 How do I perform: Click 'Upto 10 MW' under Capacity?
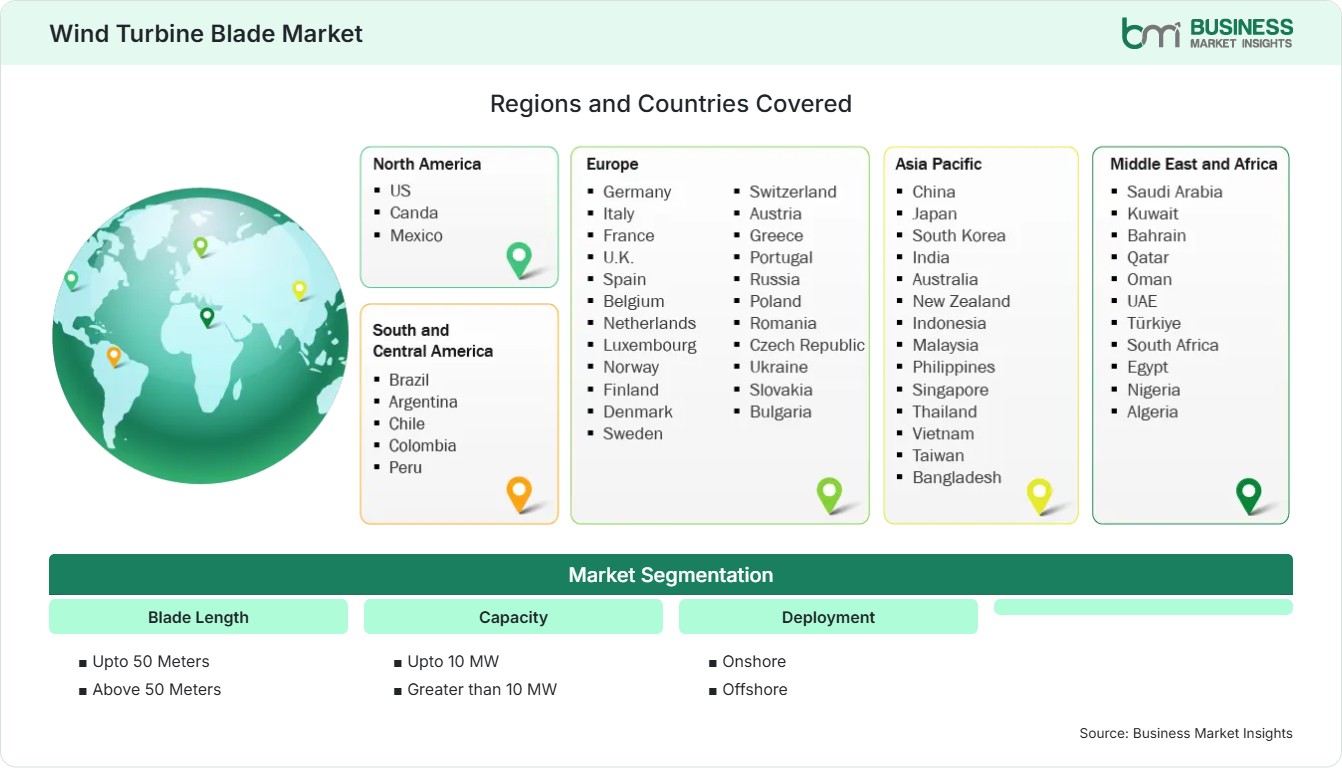[453, 662]
